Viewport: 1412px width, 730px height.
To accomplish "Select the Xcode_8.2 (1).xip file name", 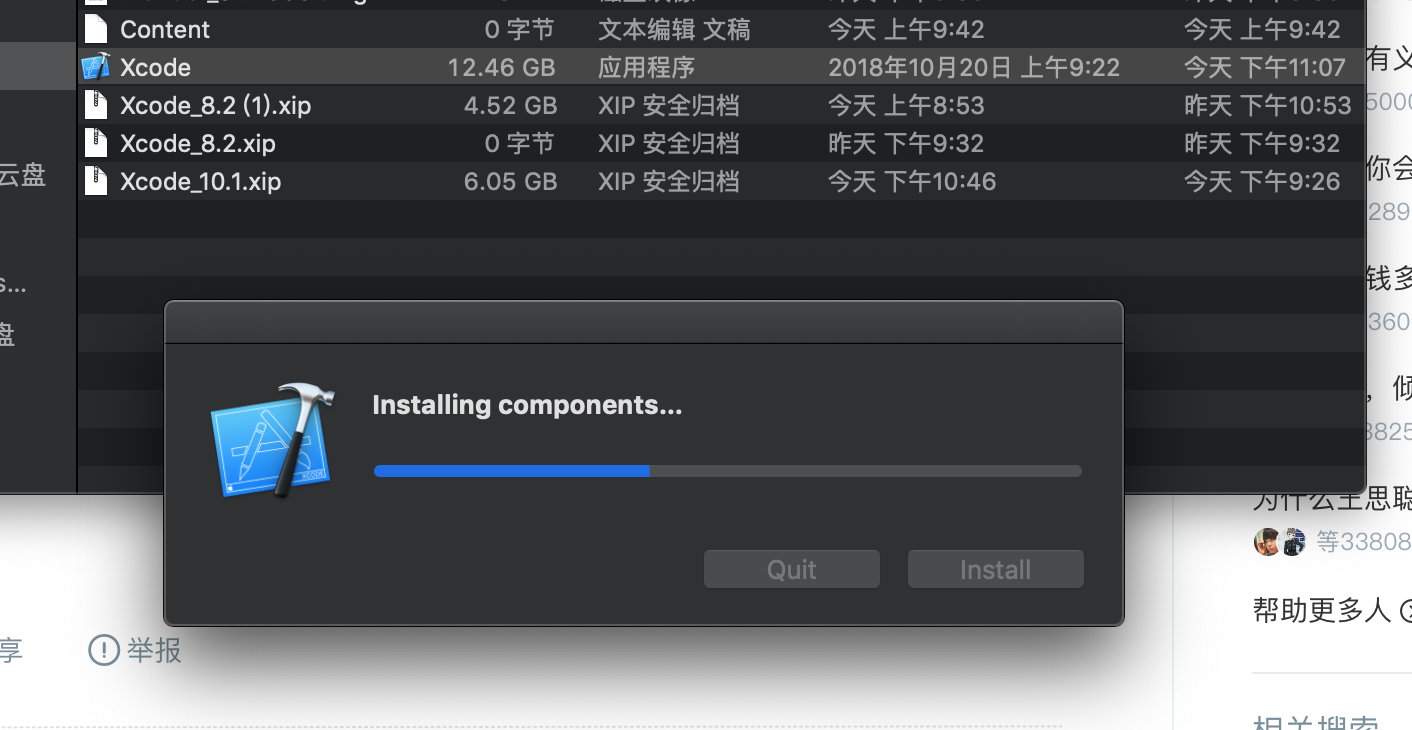I will 215,105.
